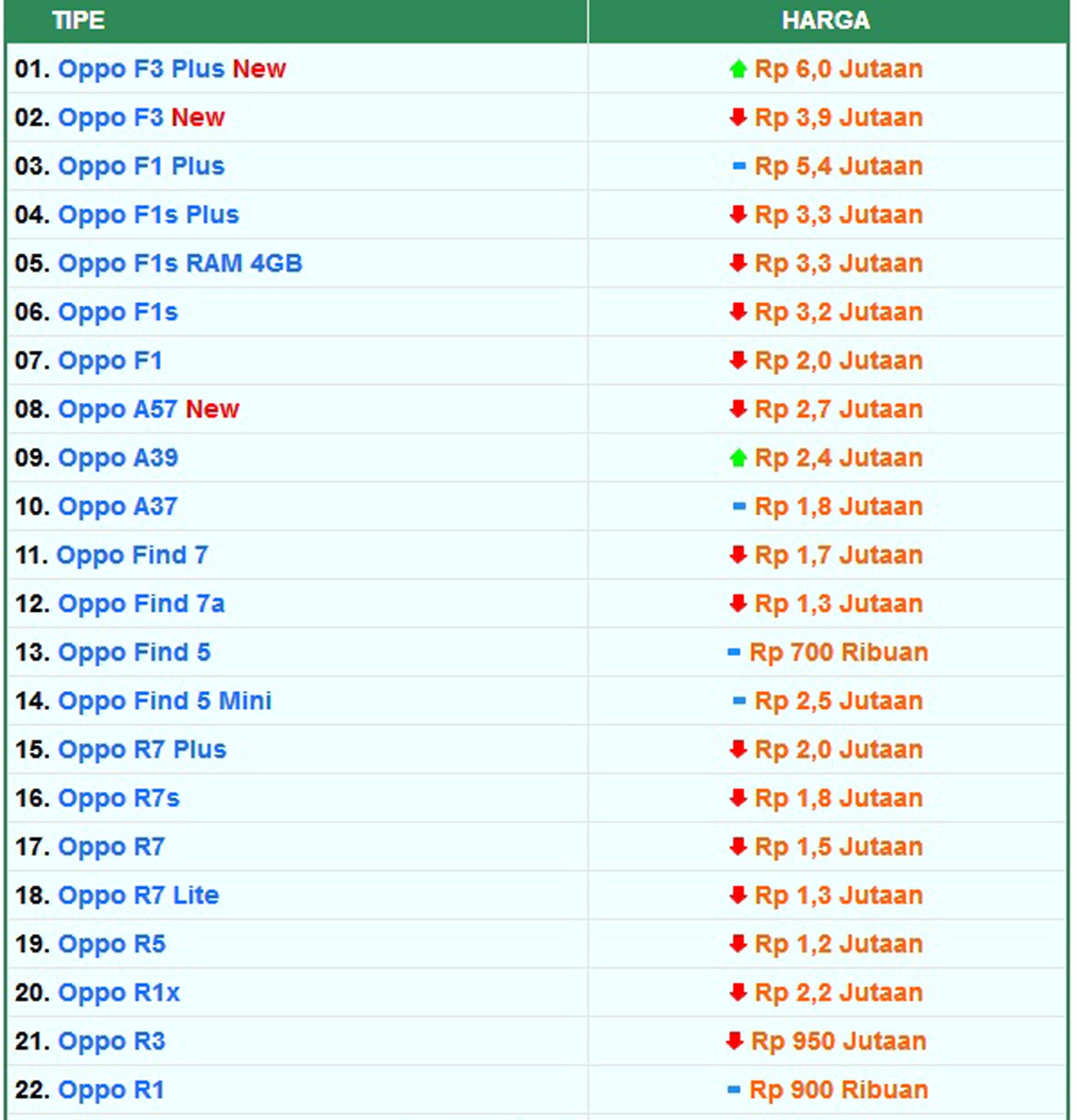Select the price text Rp 3,2 Jutaan

(839, 311)
